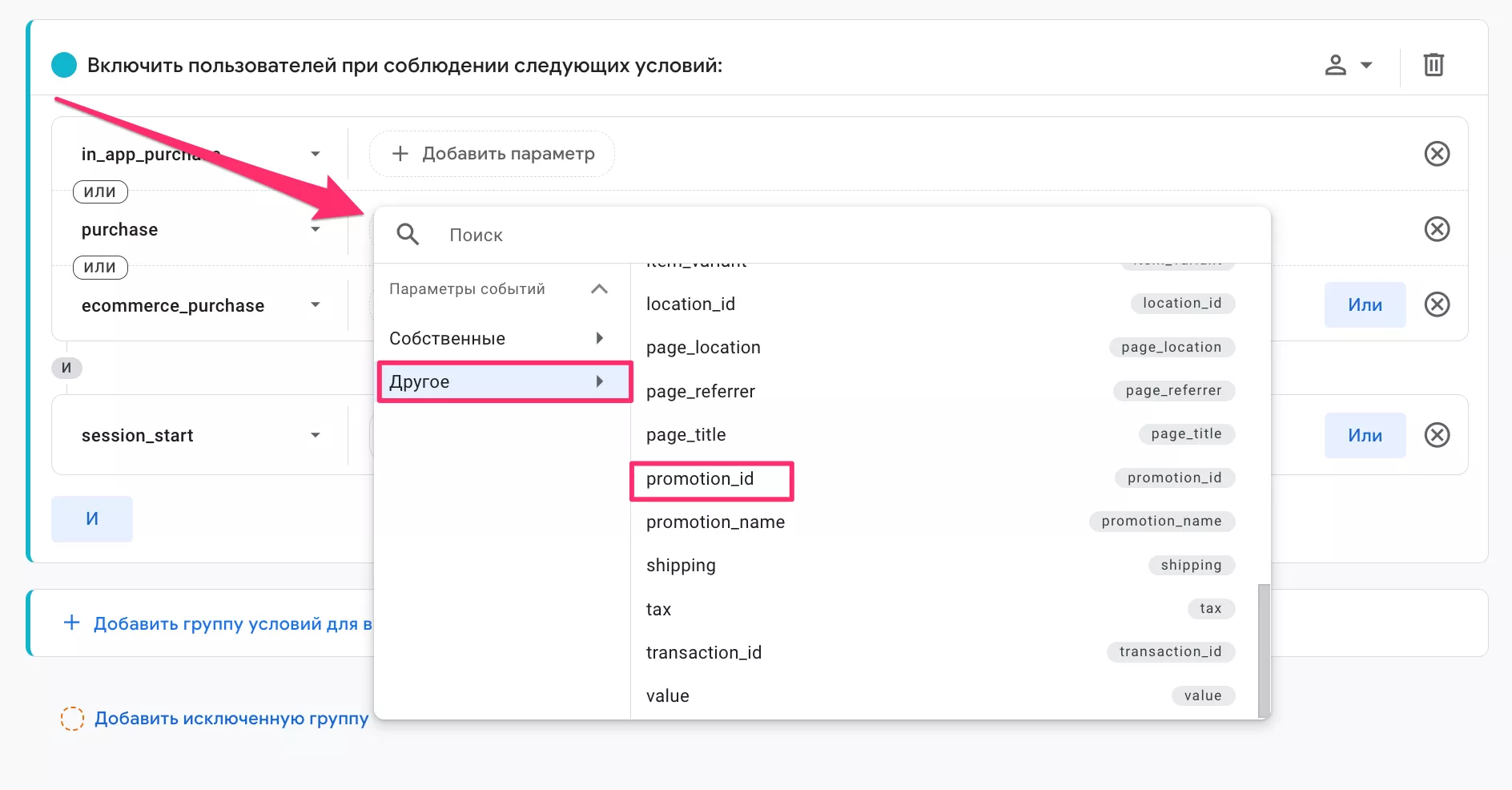Remove the in_app_purchase condition with its X icon
This screenshot has width=1512, height=790.
pyautogui.click(x=1438, y=153)
